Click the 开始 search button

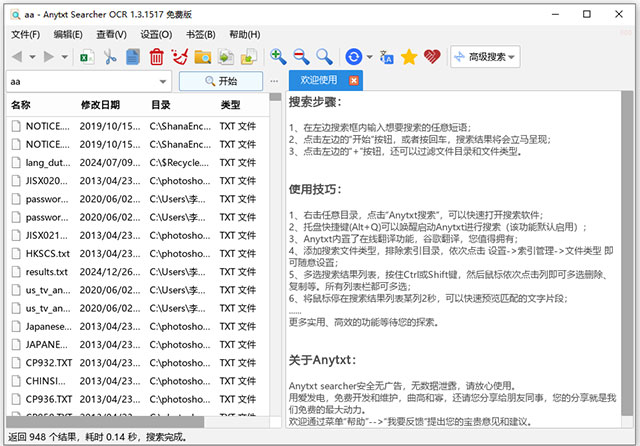point(221,81)
